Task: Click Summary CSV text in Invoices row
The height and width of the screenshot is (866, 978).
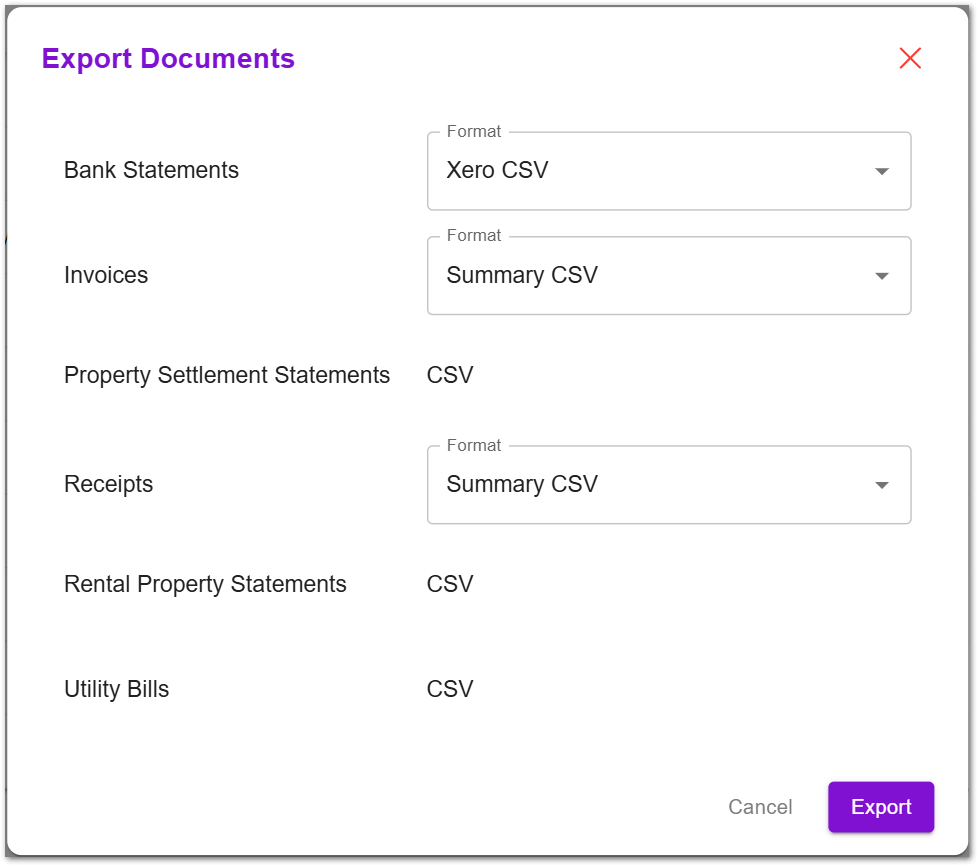Action: [521, 276]
